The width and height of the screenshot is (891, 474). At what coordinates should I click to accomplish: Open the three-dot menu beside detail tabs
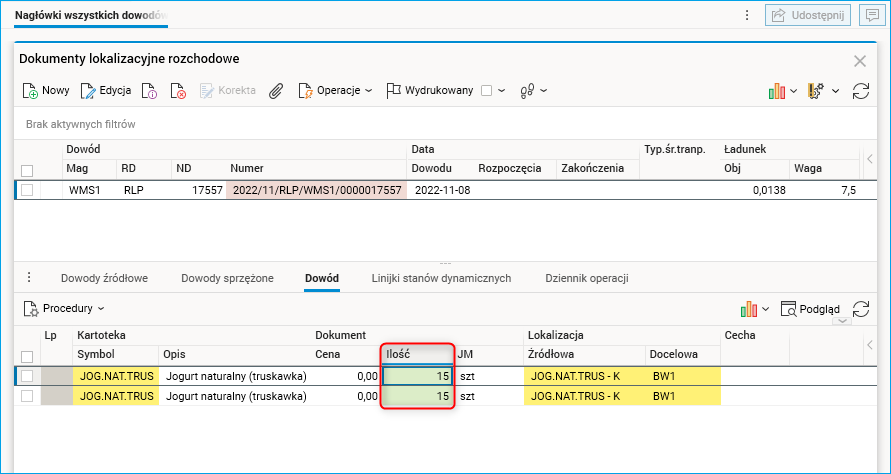pyautogui.click(x=30, y=278)
